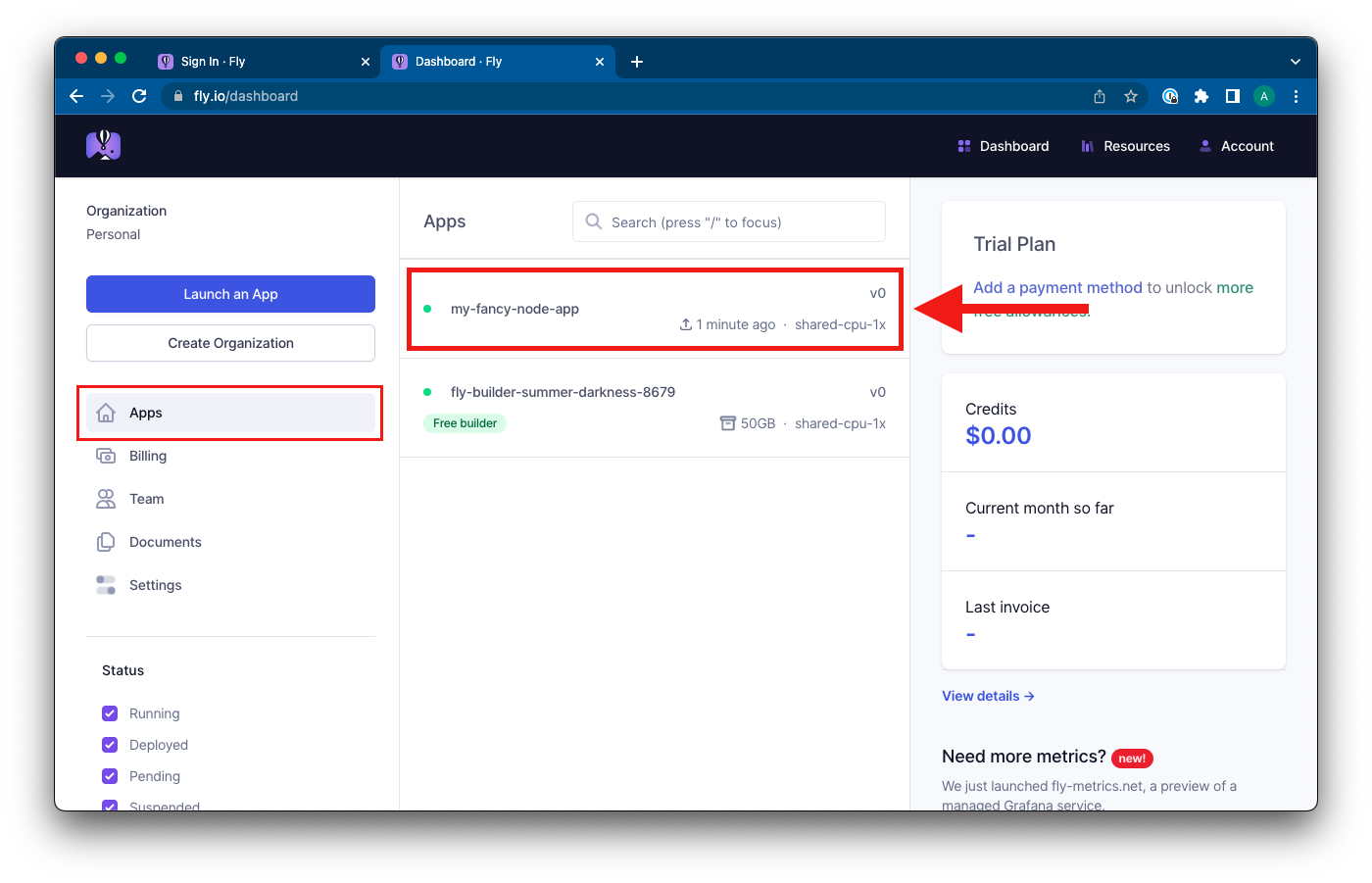
Task: Open the Add a payment method link
Action: pyautogui.click(x=1056, y=287)
